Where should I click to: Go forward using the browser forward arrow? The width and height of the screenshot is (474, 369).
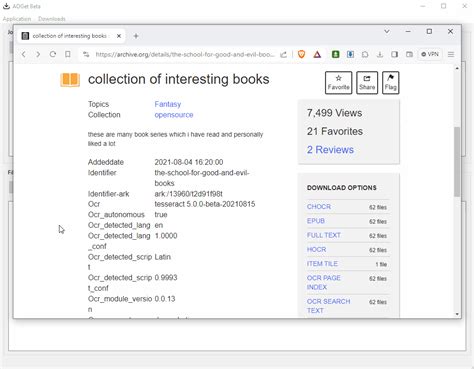(38, 54)
